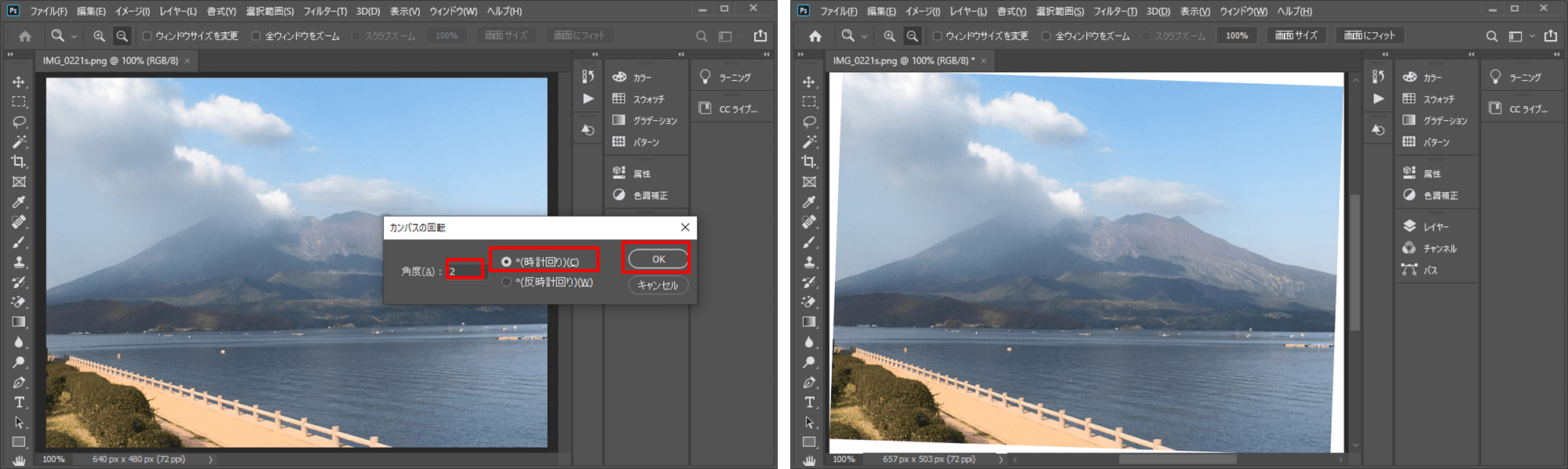The width and height of the screenshot is (1568, 469).
Task: Select counterclockwise rotation radio button
Action: pos(506,282)
